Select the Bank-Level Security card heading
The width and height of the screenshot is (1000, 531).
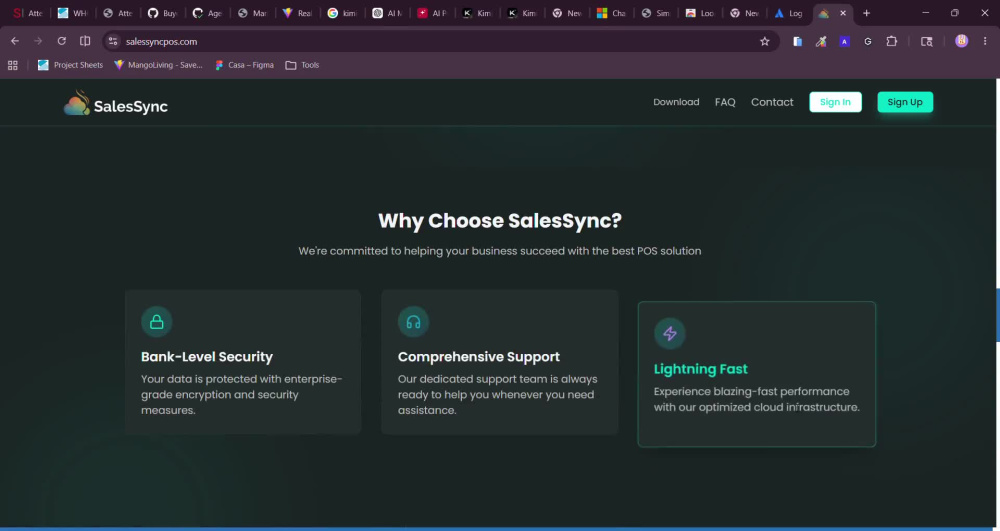click(x=207, y=356)
